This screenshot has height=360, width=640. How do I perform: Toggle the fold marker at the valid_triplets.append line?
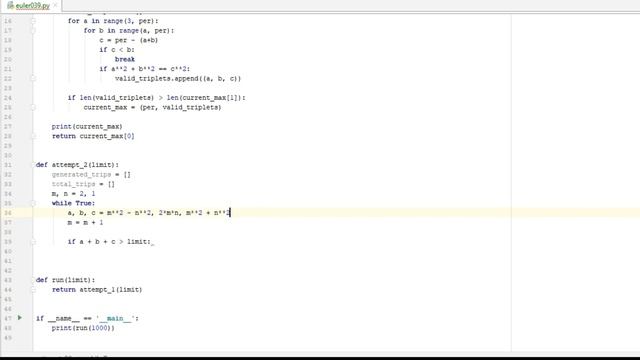click(33, 78)
